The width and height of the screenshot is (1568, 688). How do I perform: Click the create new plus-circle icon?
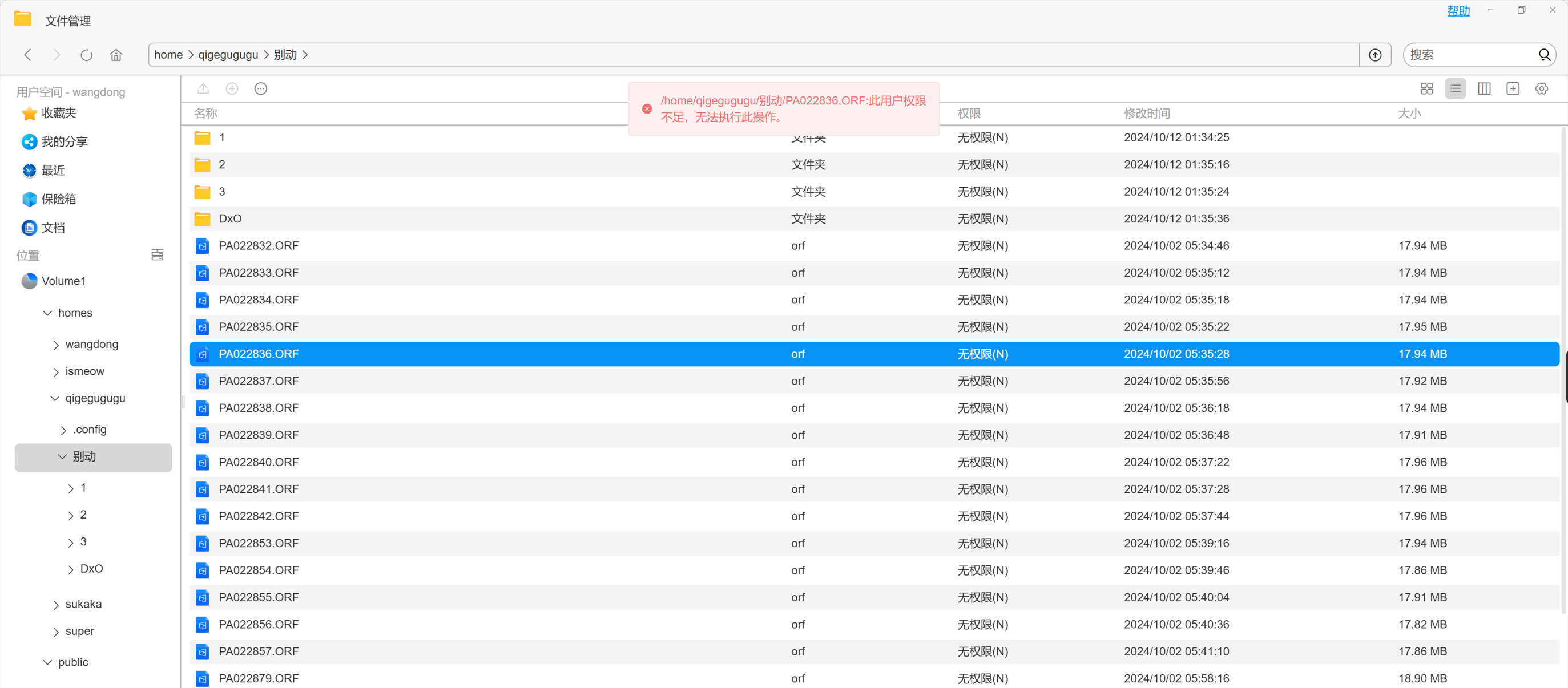tap(232, 89)
